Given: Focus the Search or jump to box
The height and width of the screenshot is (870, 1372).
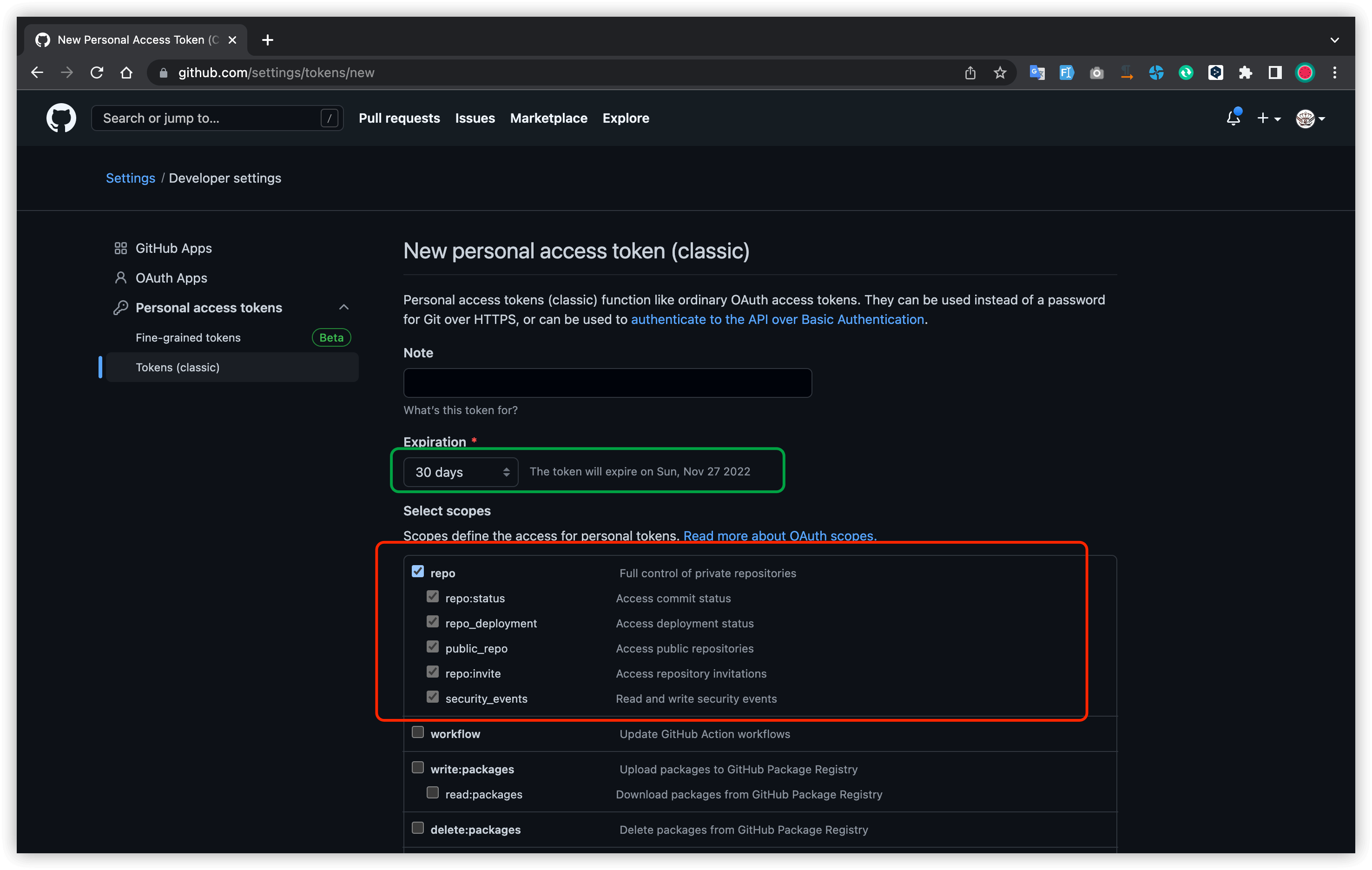Looking at the screenshot, I should 217,118.
